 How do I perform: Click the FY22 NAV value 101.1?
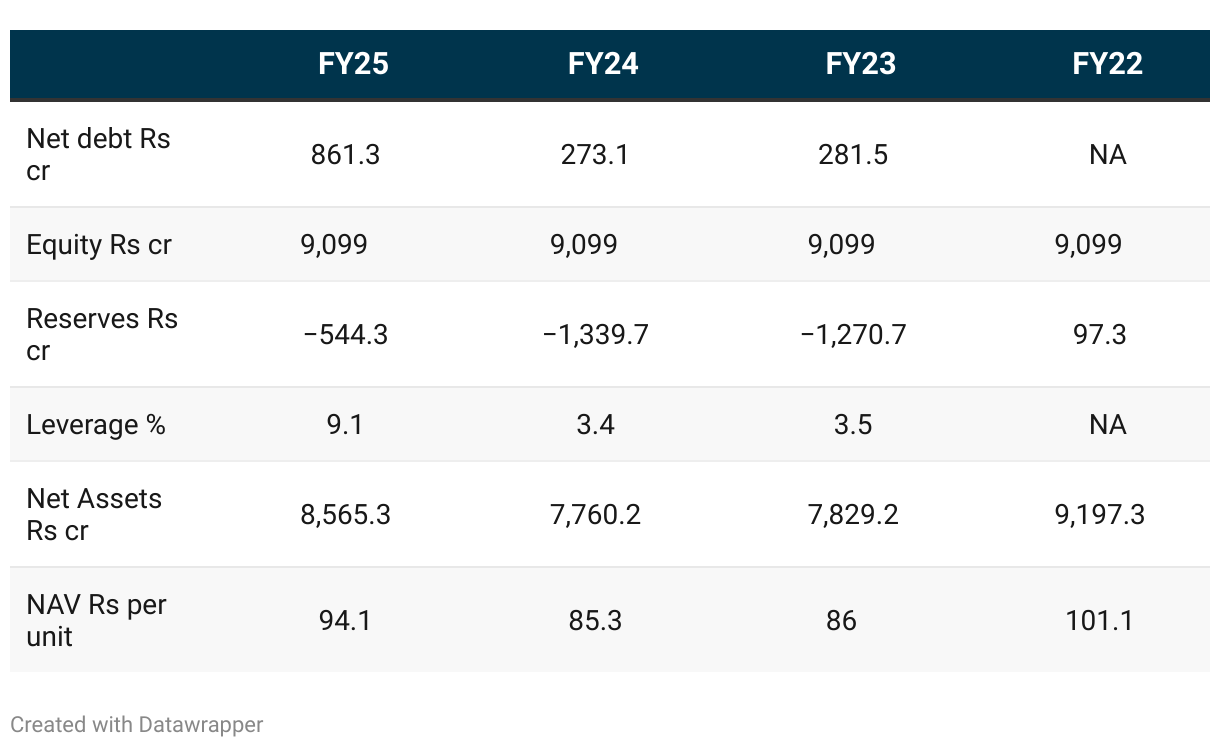[1100, 621]
